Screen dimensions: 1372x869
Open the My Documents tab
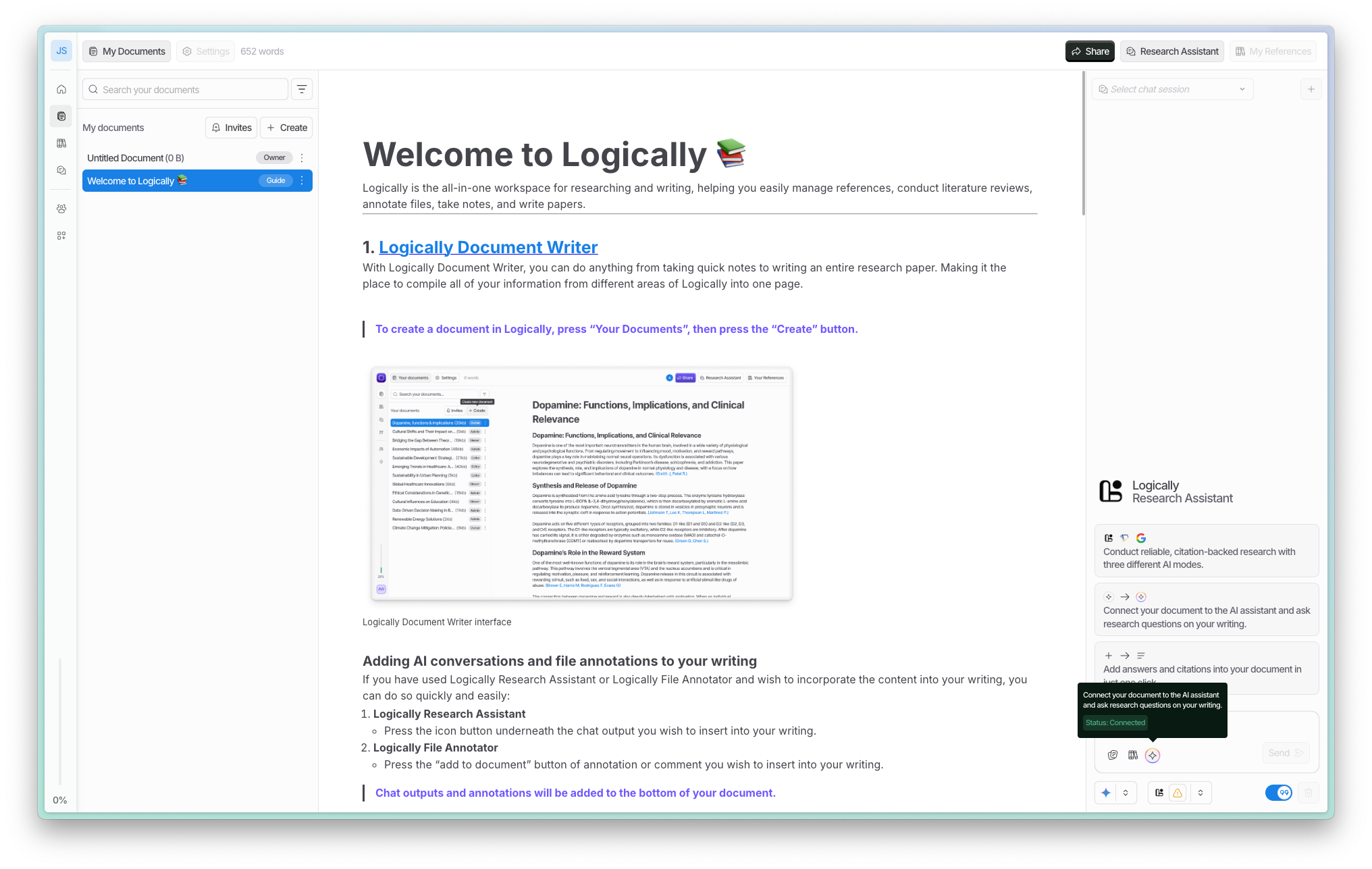point(127,51)
